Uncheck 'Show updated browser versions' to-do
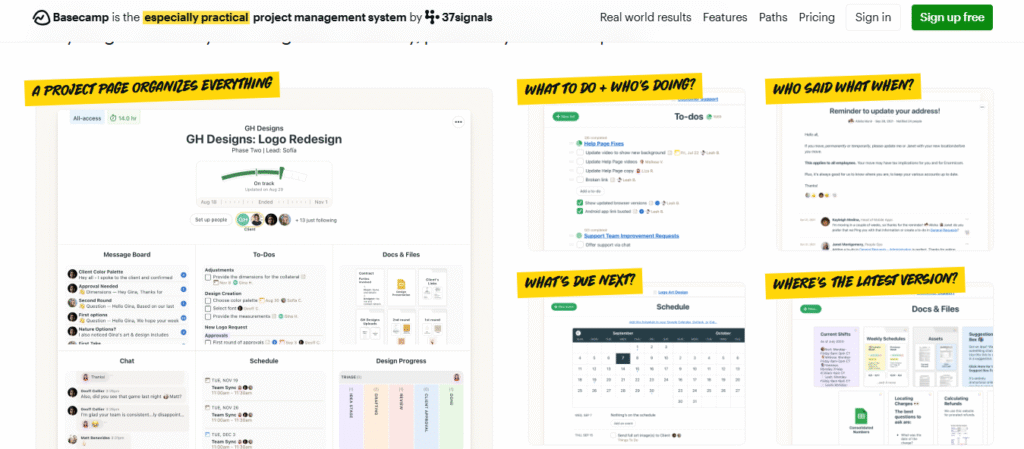The width and height of the screenshot is (1024, 449). pyautogui.click(x=580, y=202)
